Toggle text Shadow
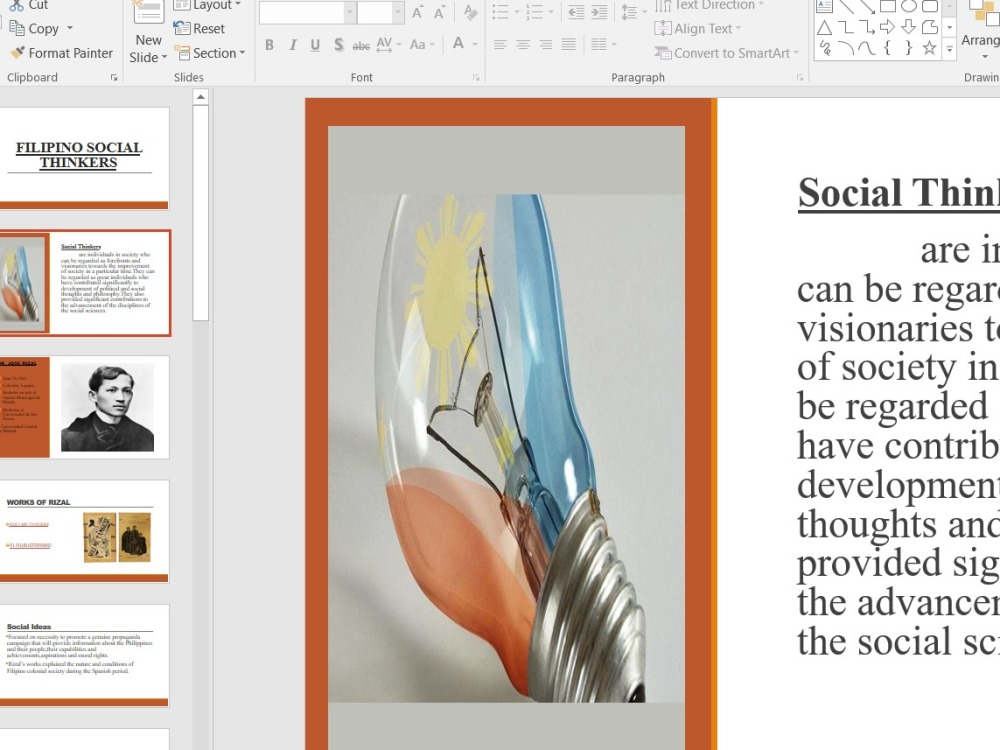This screenshot has height=750, width=1000. point(338,45)
